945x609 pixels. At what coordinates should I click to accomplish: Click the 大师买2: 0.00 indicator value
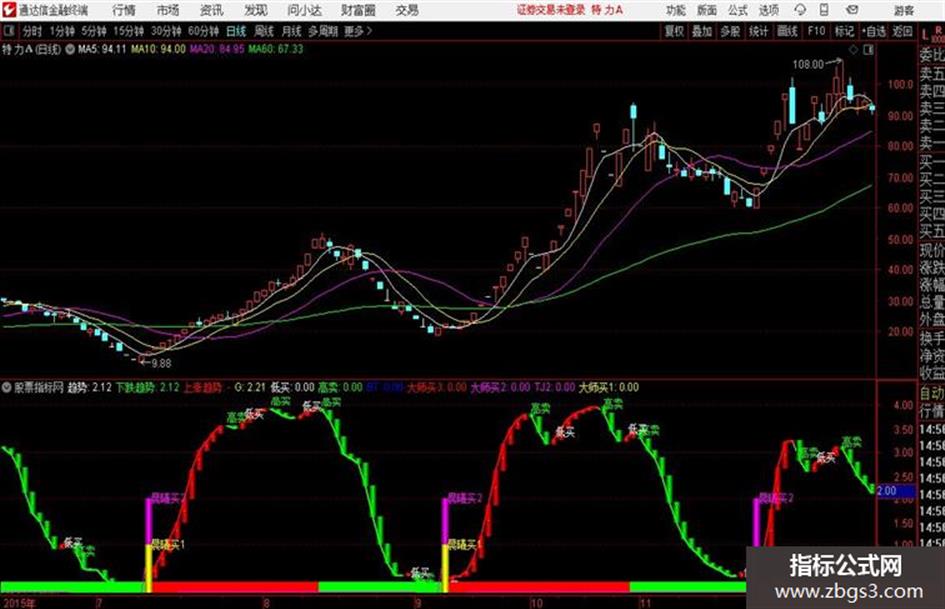pyautogui.click(x=500, y=387)
